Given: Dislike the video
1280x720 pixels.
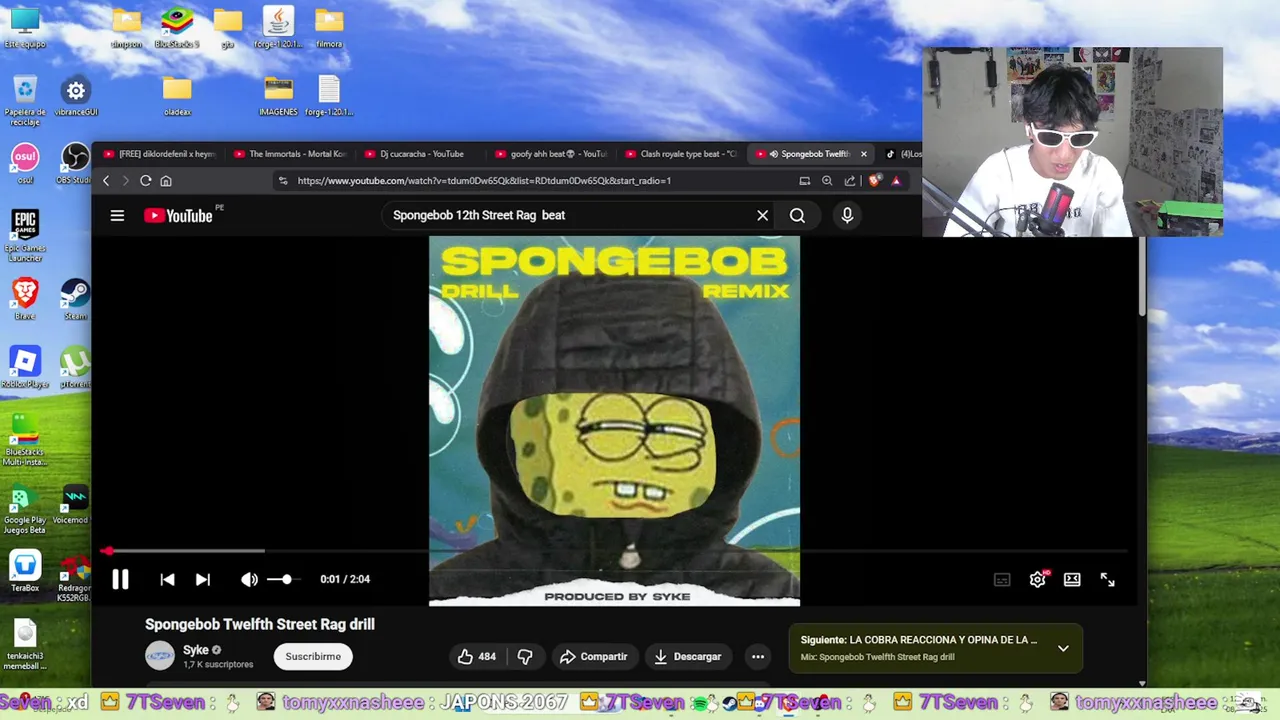Looking at the screenshot, I should click(524, 656).
